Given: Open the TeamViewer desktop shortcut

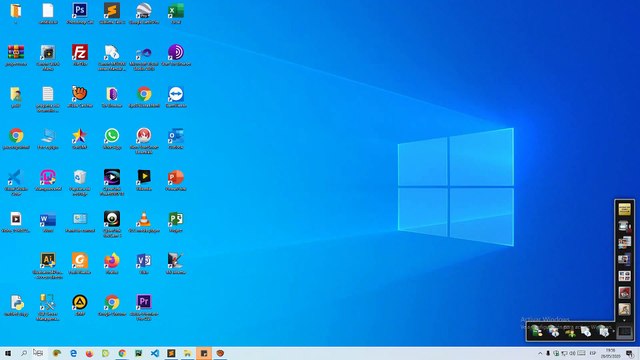Looking at the screenshot, I should tap(176, 97).
